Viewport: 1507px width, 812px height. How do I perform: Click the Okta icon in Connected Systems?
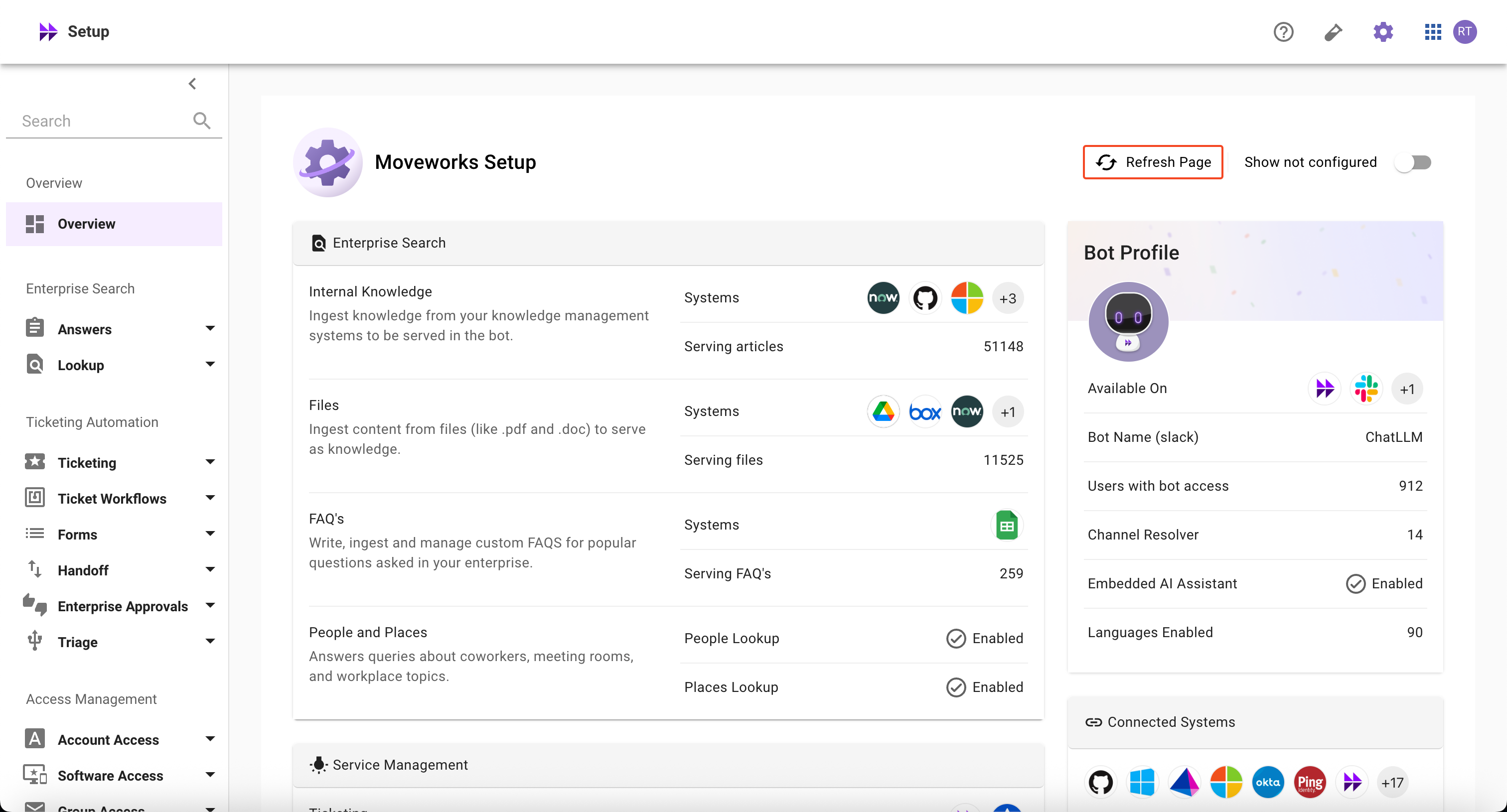click(x=1268, y=782)
